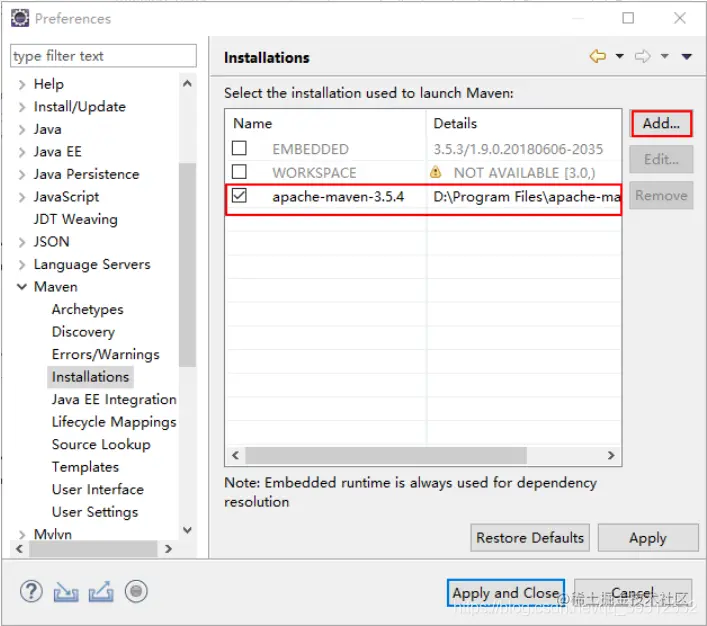The height and width of the screenshot is (626, 707).
Task: Open Source Lookup under Maven
Action: point(101,445)
